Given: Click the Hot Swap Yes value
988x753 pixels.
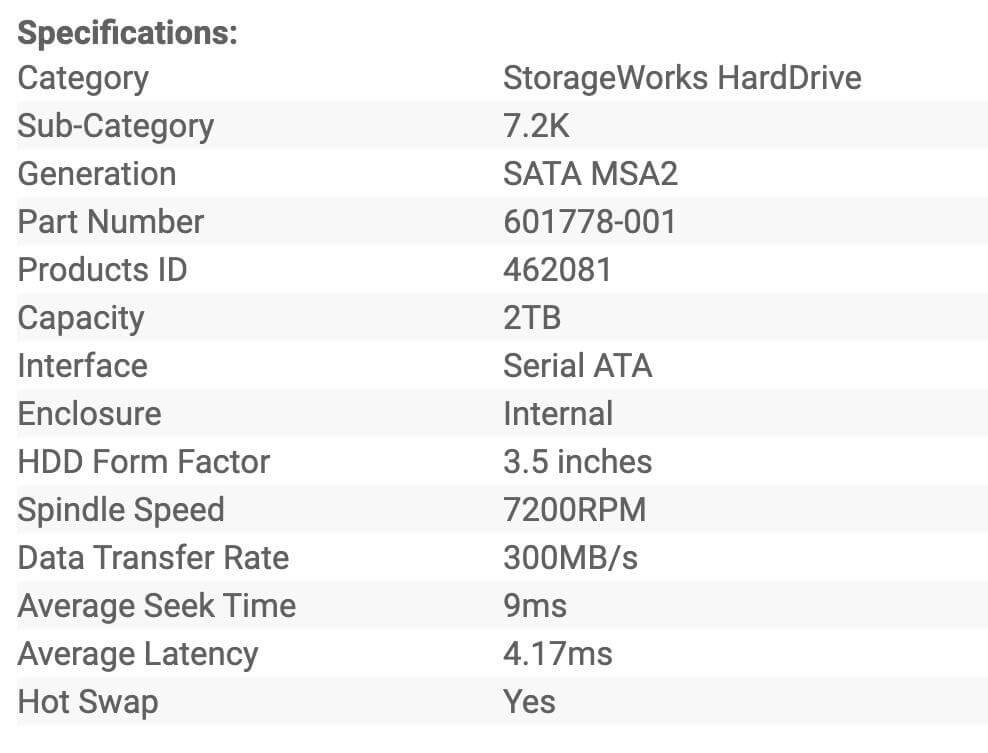Looking at the screenshot, I should (x=529, y=702).
